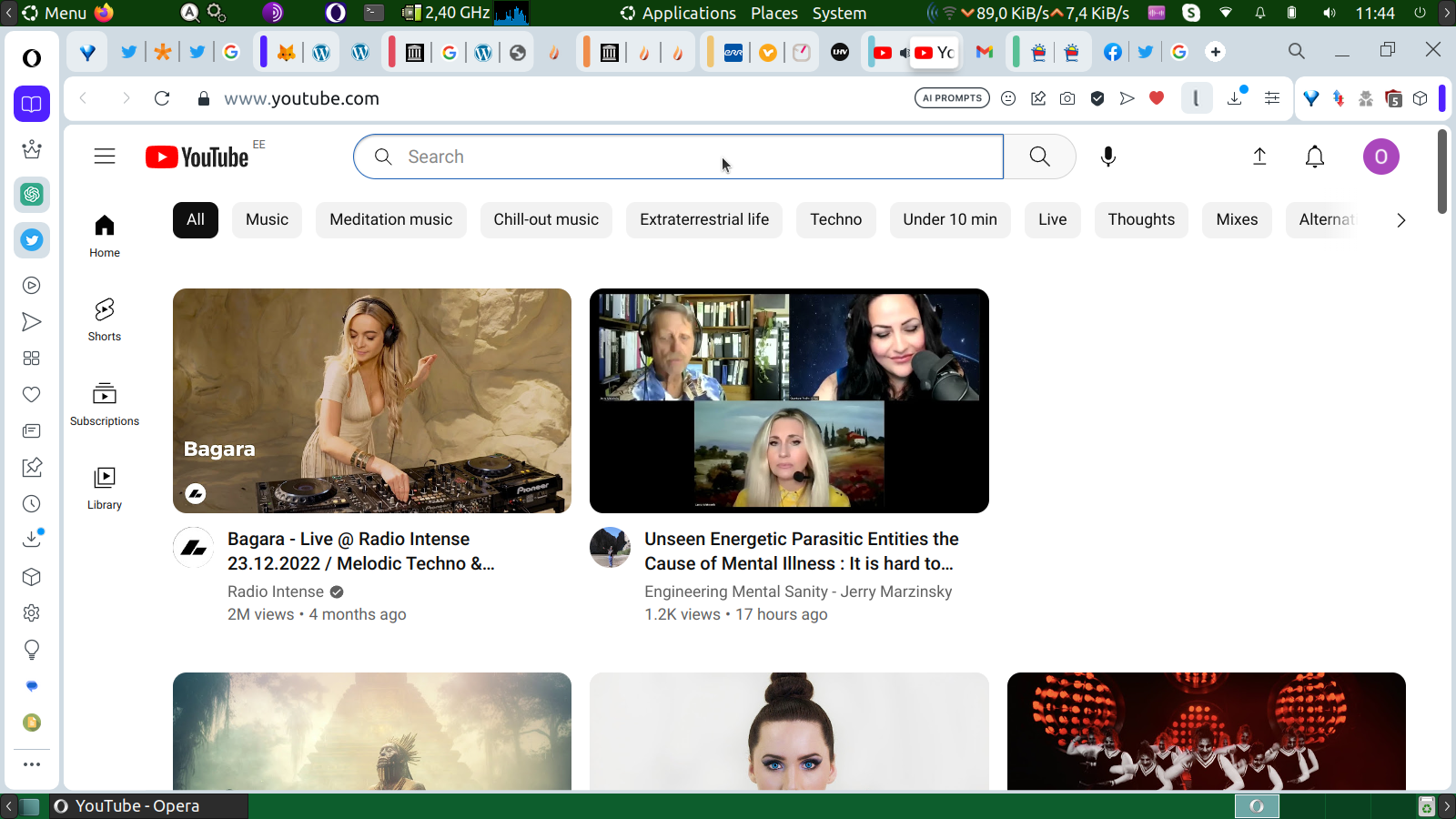
Task: Select the Meditation music filter chip
Action: click(x=390, y=219)
